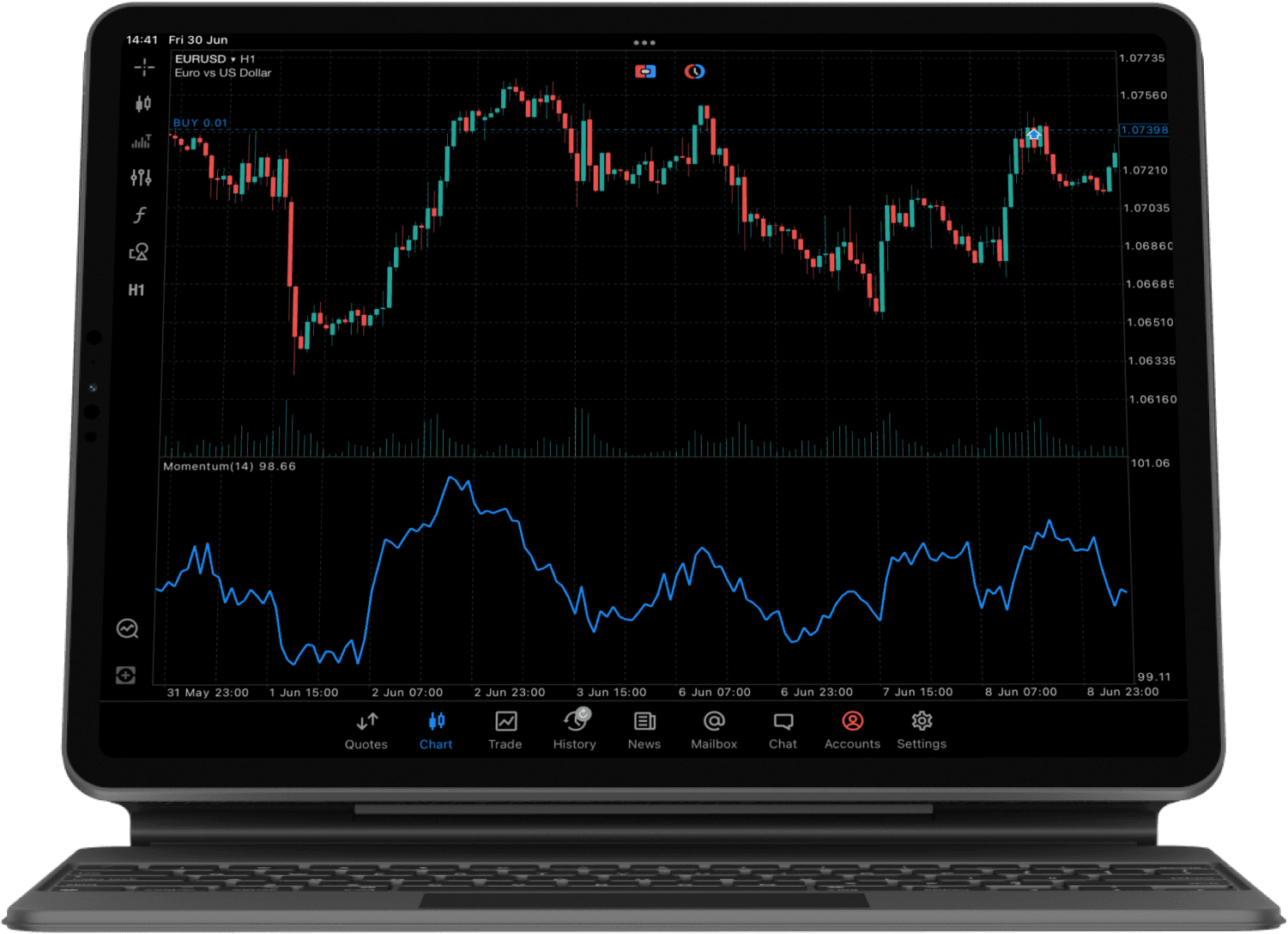This screenshot has height=934, width=1288.
Task: Open indicators via the f icon
Action: click(140, 215)
